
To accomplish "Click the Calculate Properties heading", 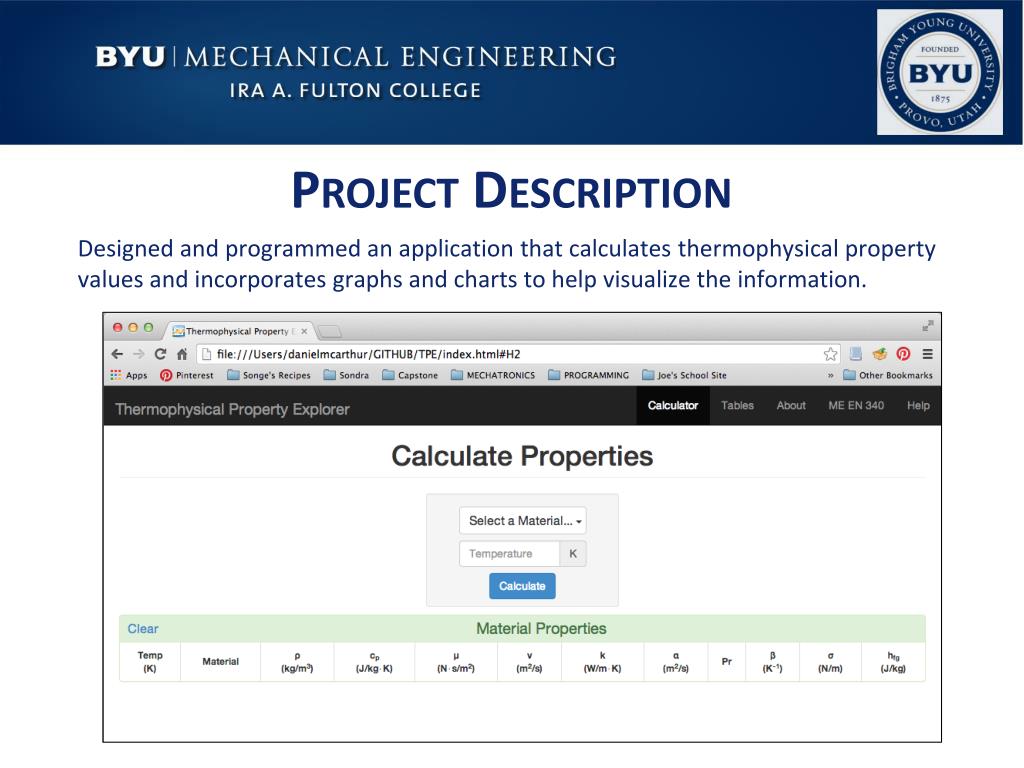I will (522, 456).
